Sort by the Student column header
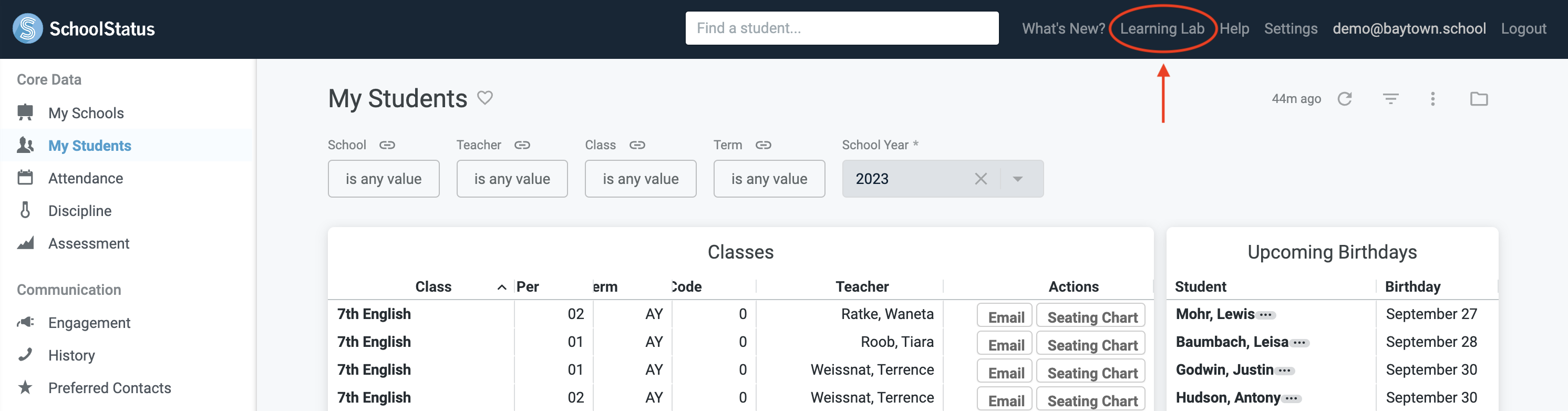 [x=1200, y=287]
